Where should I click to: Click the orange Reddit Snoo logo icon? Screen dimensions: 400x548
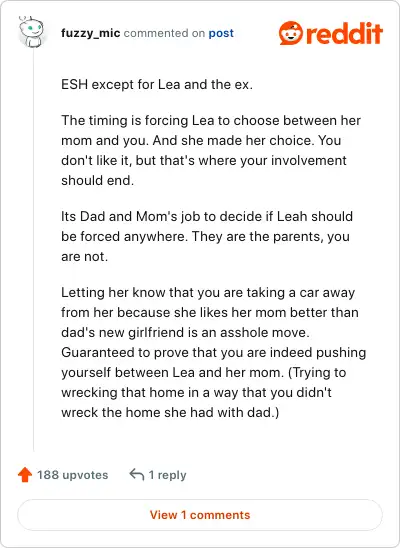pos(291,33)
